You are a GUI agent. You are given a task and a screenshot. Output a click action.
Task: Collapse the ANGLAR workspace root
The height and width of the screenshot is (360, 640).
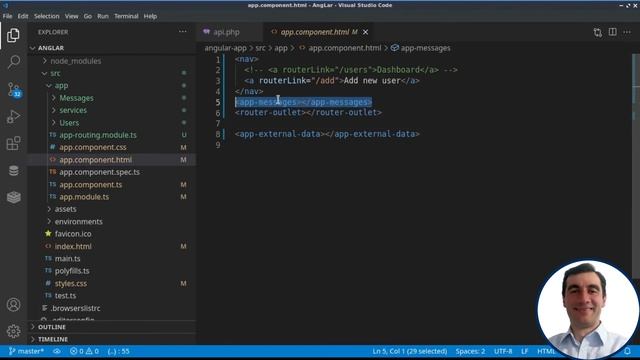click(x=51, y=48)
